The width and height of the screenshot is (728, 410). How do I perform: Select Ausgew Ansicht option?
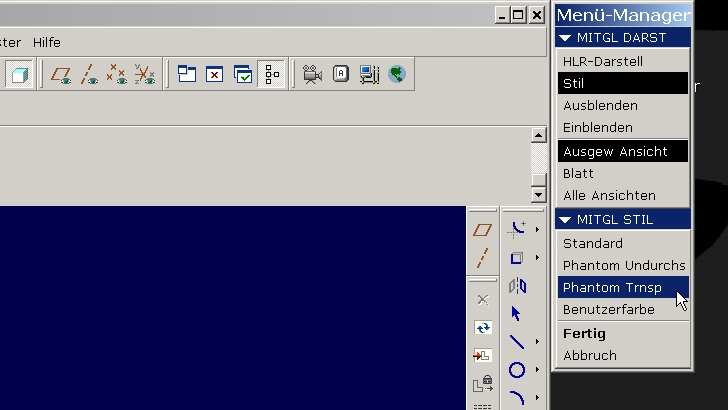[623, 151]
